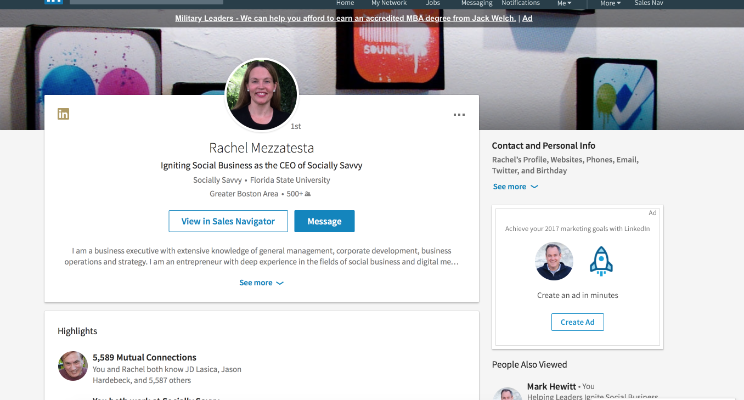Click the People Also Viewed heading

530,364
